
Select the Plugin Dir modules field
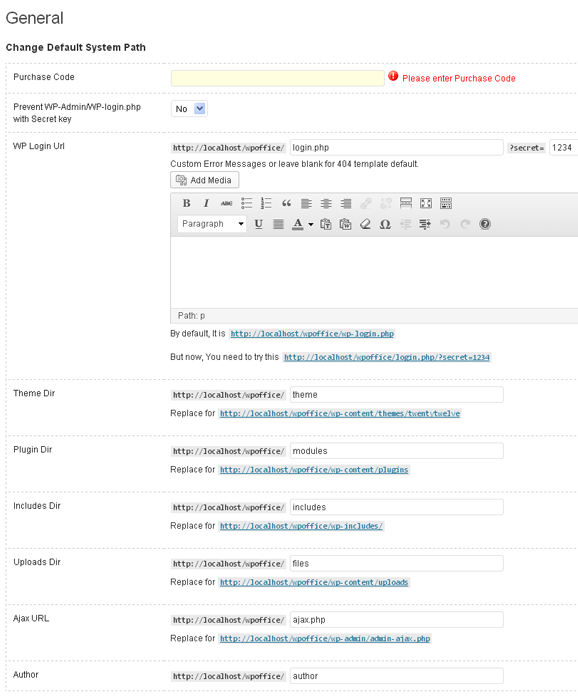397,451
